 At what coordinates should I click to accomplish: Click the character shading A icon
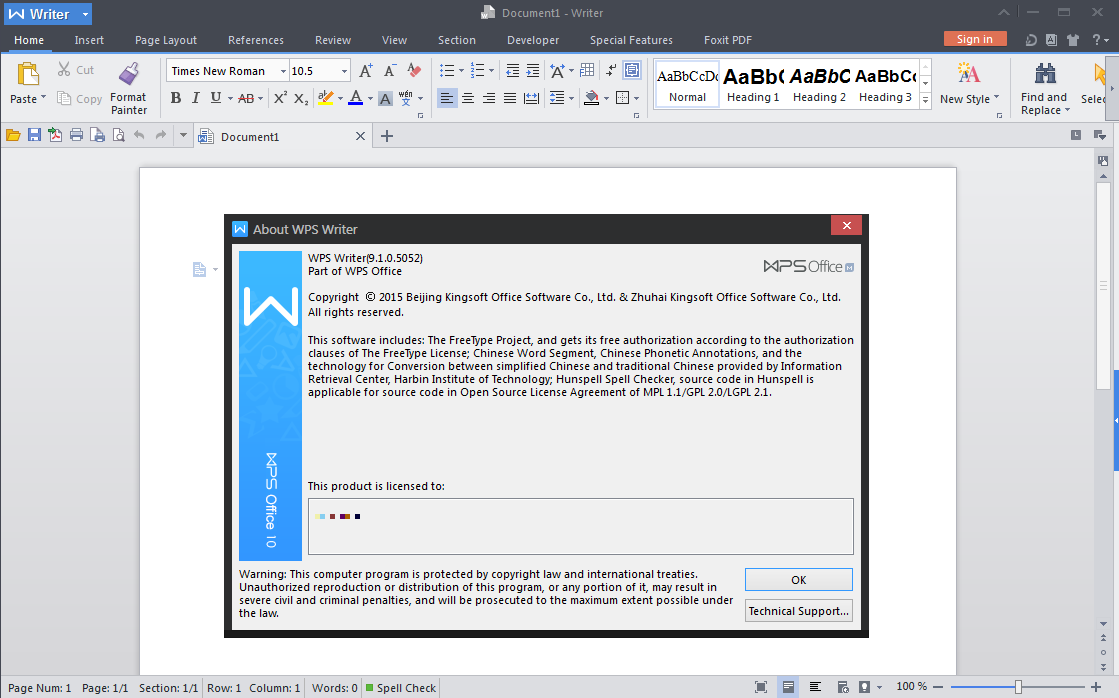385,98
